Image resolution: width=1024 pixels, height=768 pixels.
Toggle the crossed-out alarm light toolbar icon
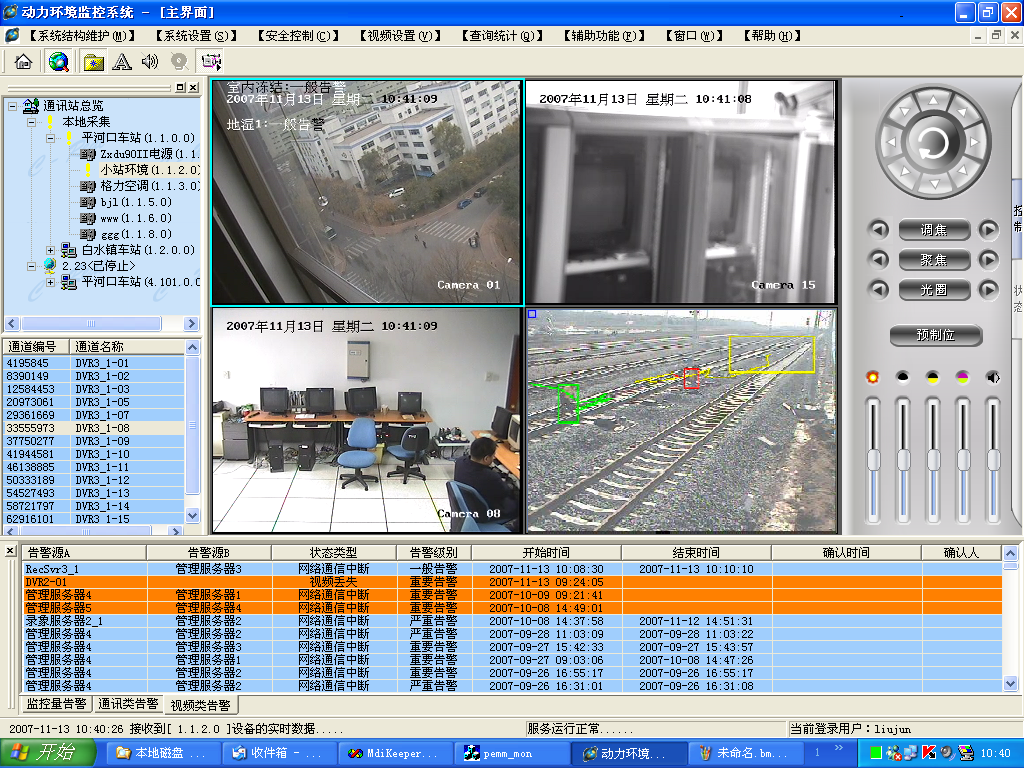pos(179,62)
